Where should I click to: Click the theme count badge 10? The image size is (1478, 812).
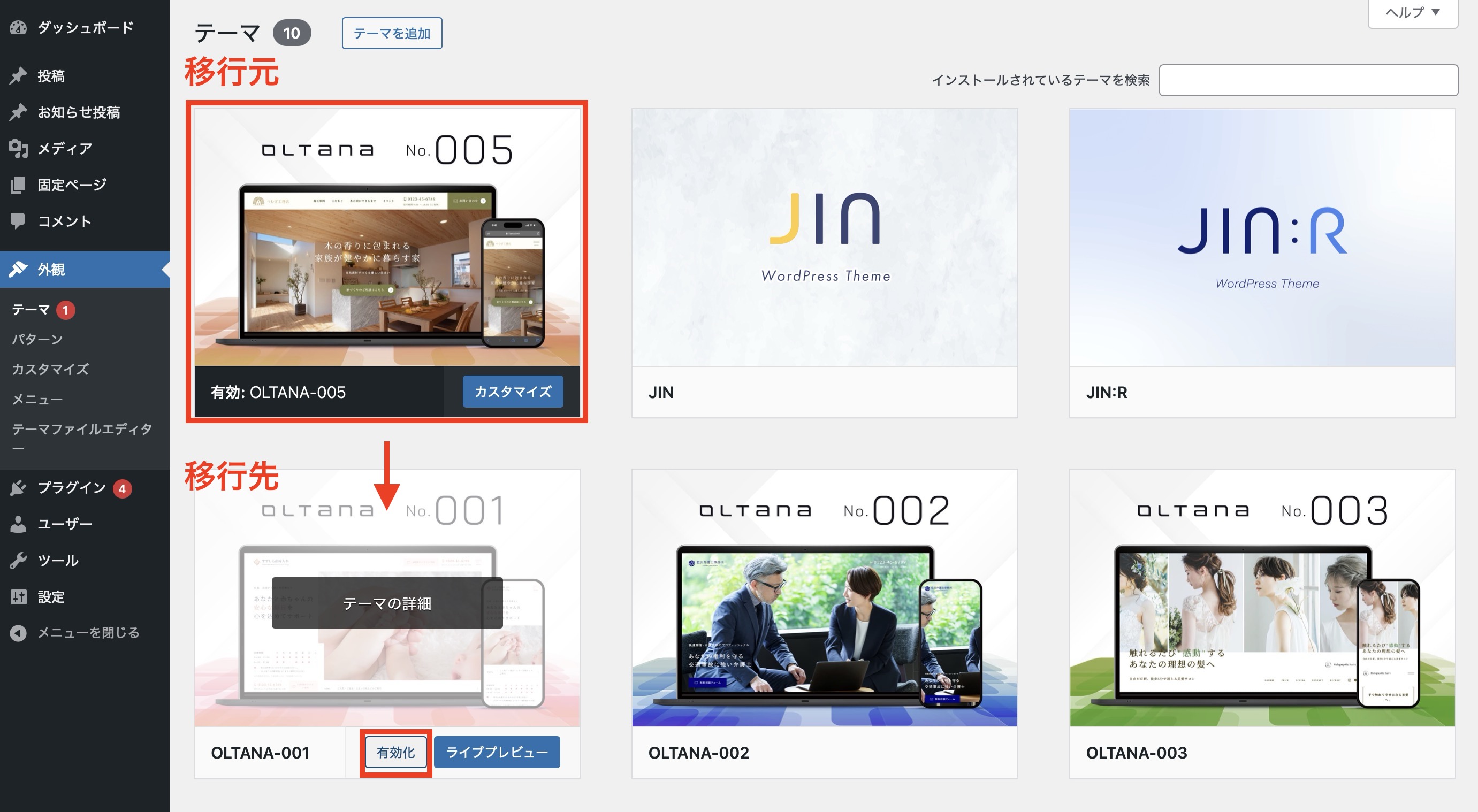(x=292, y=33)
